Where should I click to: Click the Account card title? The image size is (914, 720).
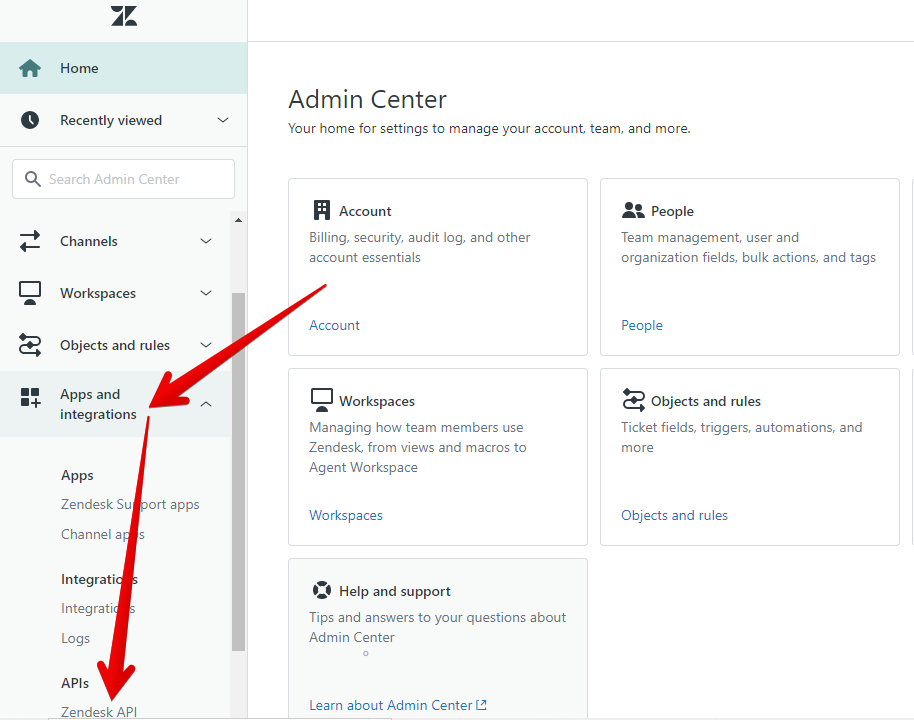click(365, 211)
